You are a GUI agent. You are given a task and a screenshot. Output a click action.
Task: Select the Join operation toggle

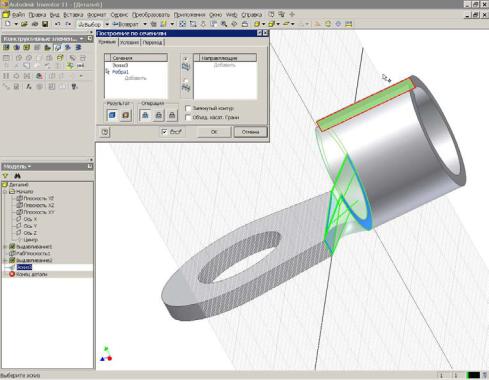coord(145,115)
